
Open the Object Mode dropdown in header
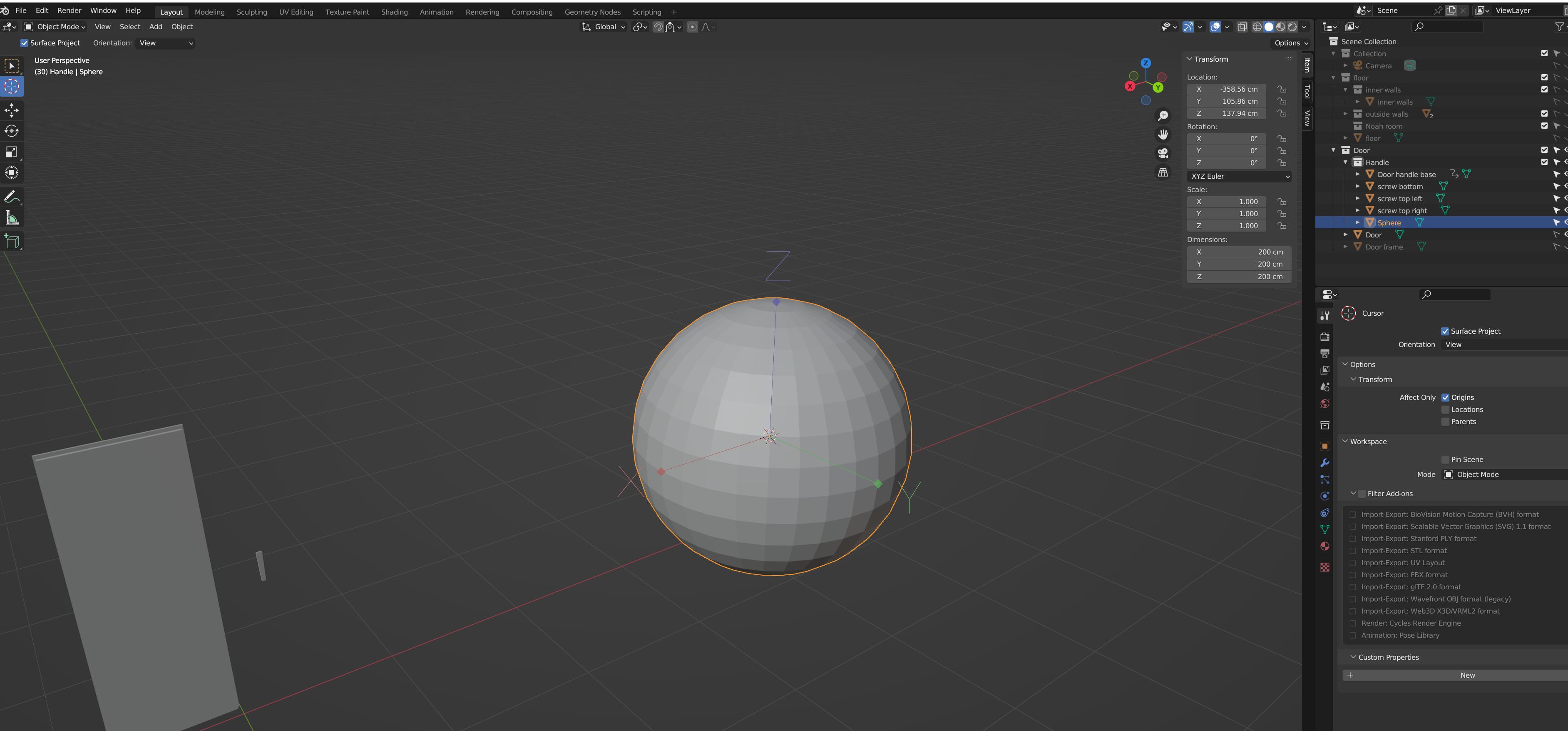coord(54,27)
